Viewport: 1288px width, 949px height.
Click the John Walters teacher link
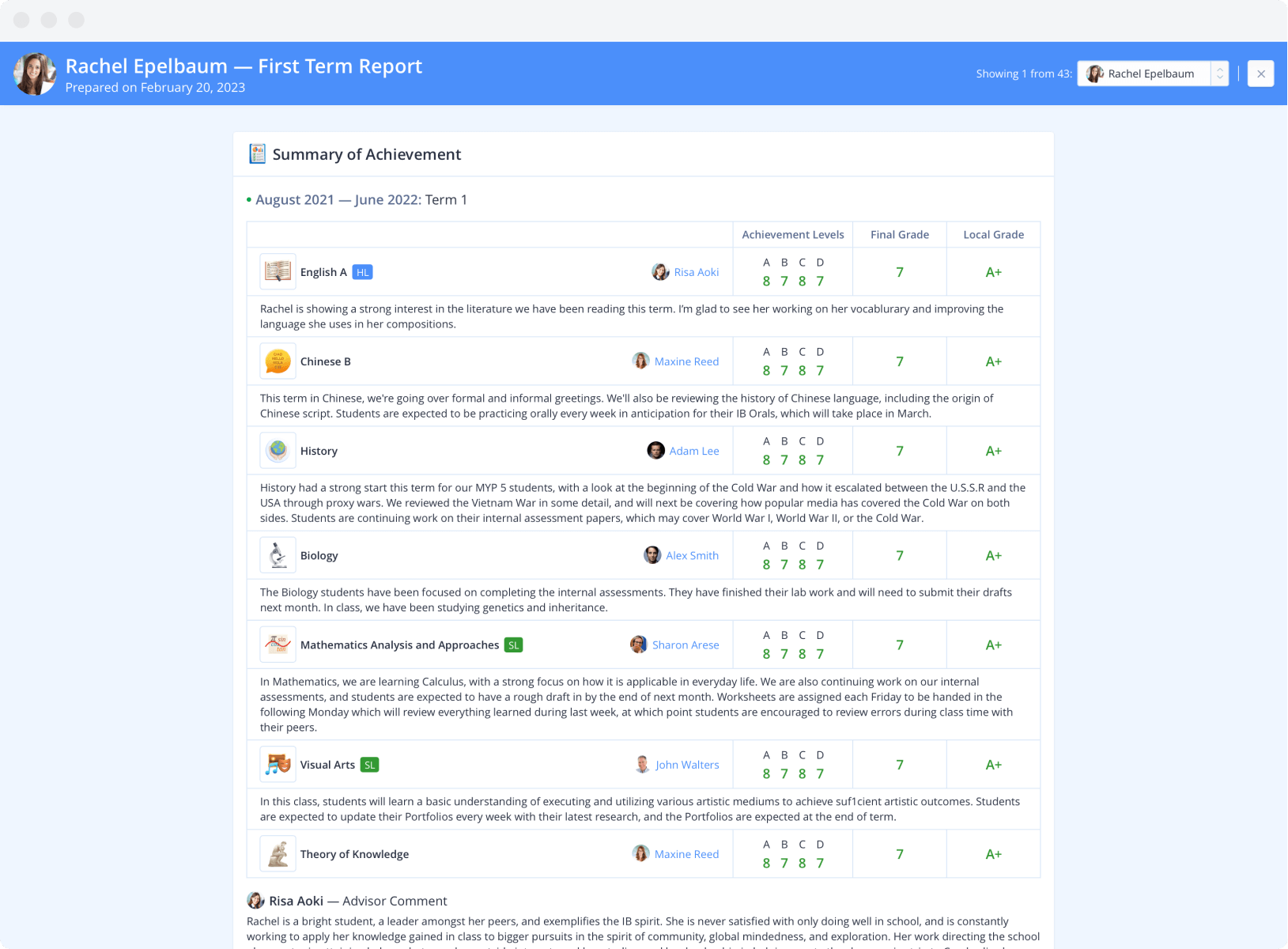[686, 765]
